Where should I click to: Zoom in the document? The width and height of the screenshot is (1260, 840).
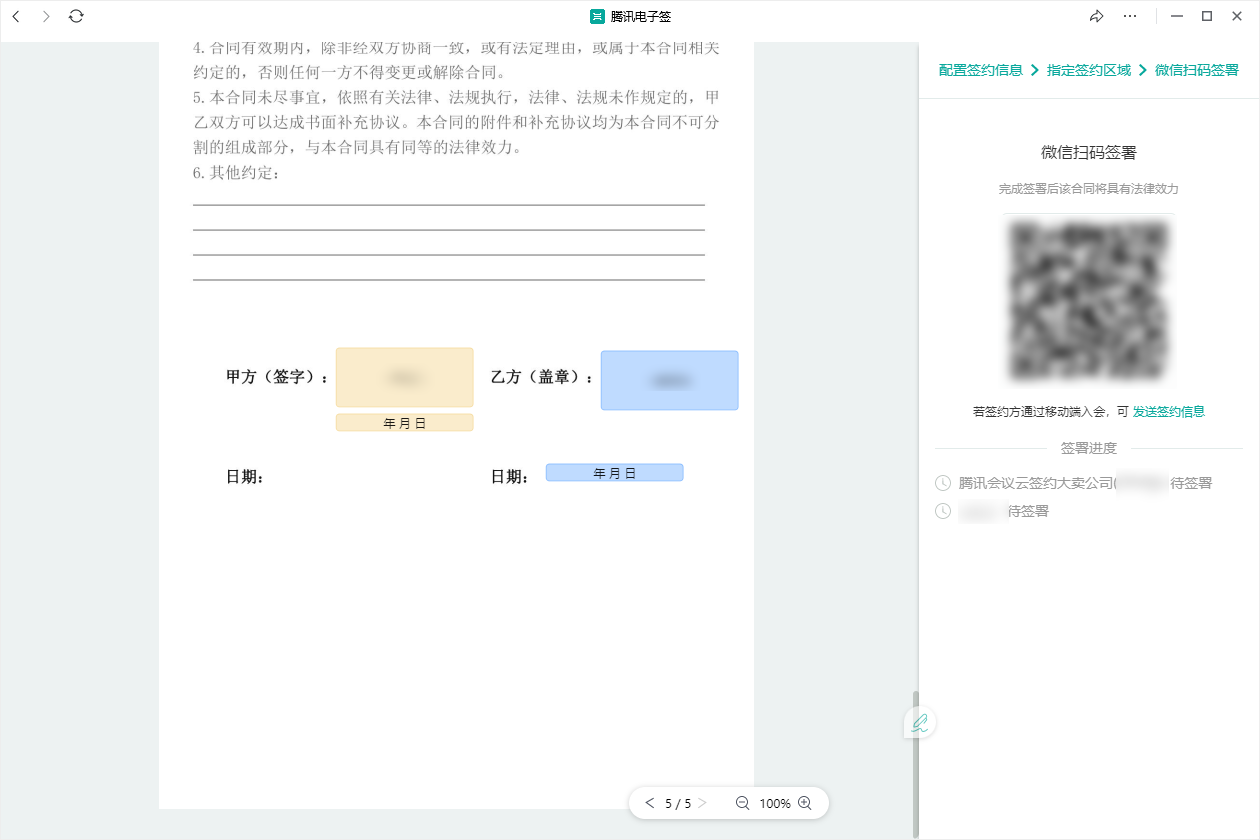click(805, 803)
